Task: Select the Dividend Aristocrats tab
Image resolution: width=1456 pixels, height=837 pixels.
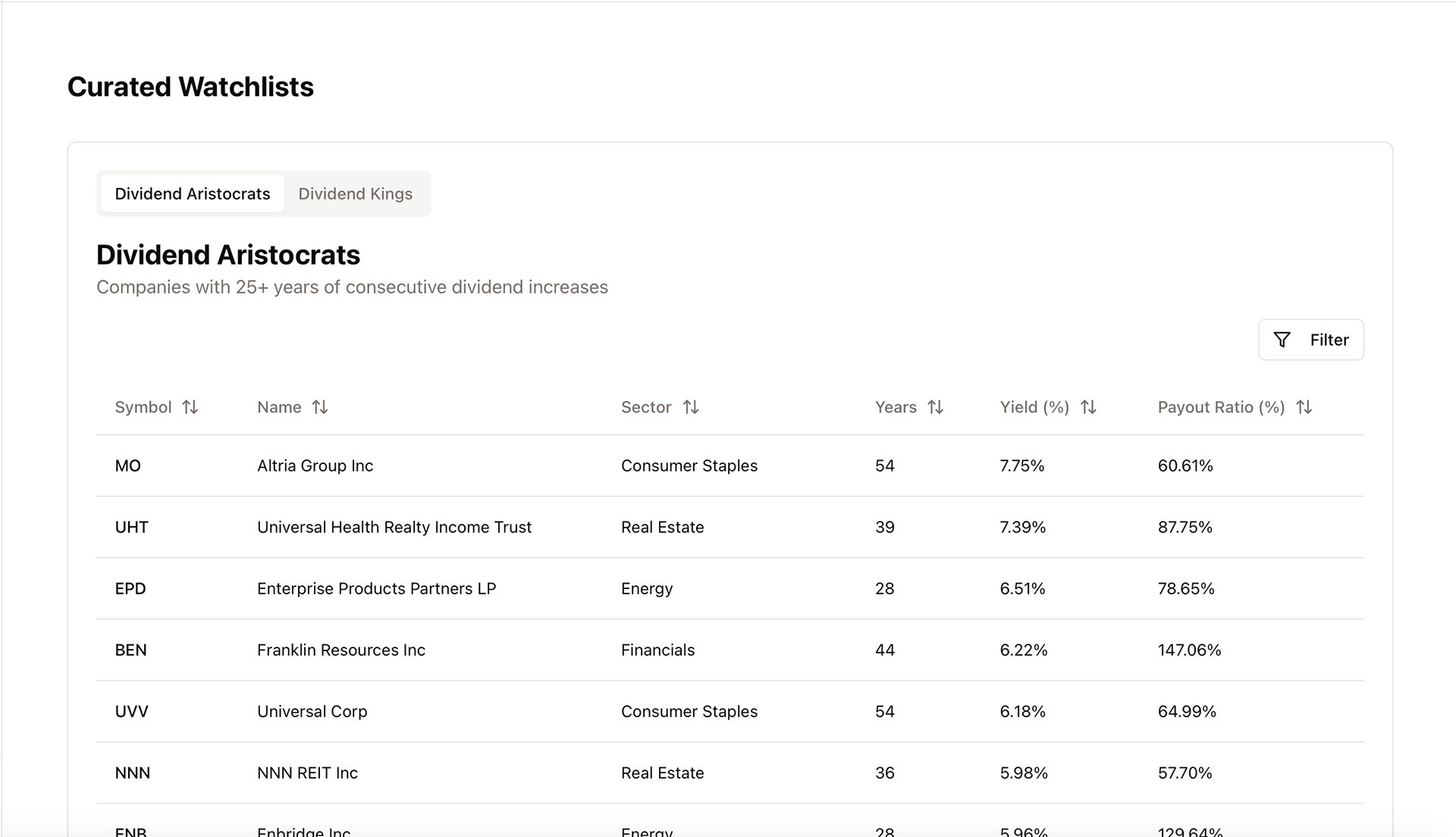Action: coord(193,193)
